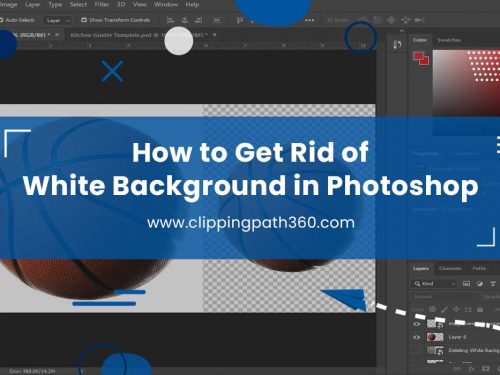500x375 pixels.
Task: Close the Kitchen Guider Template.psd tab
Action: click(215, 35)
